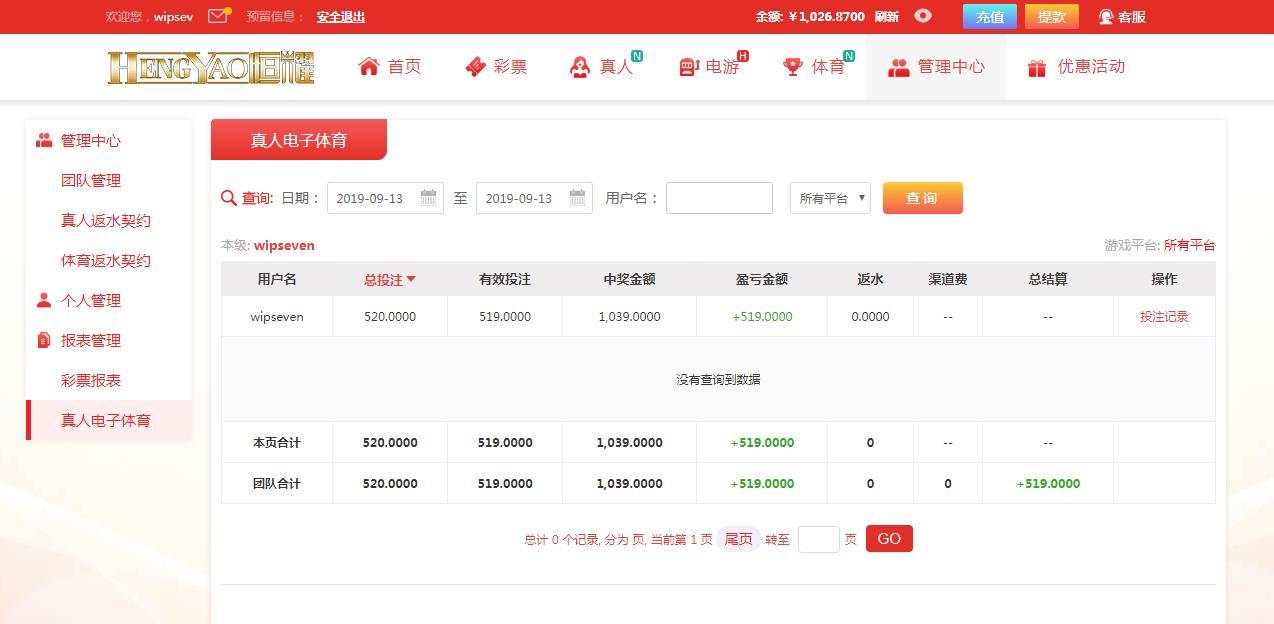Screen dimensions: 1274x624
Task: Click sidebar 个人管理 person icon
Action: click(44, 301)
